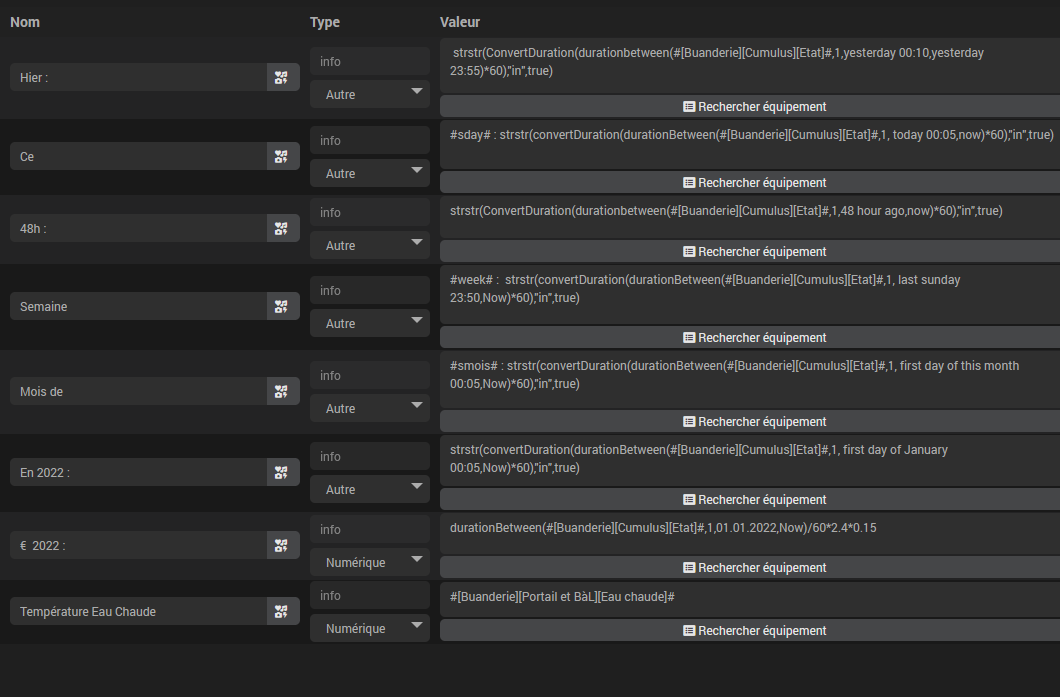Click info type field in Température Eau Chaude row
1060x697 pixels.
click(370, 596)
